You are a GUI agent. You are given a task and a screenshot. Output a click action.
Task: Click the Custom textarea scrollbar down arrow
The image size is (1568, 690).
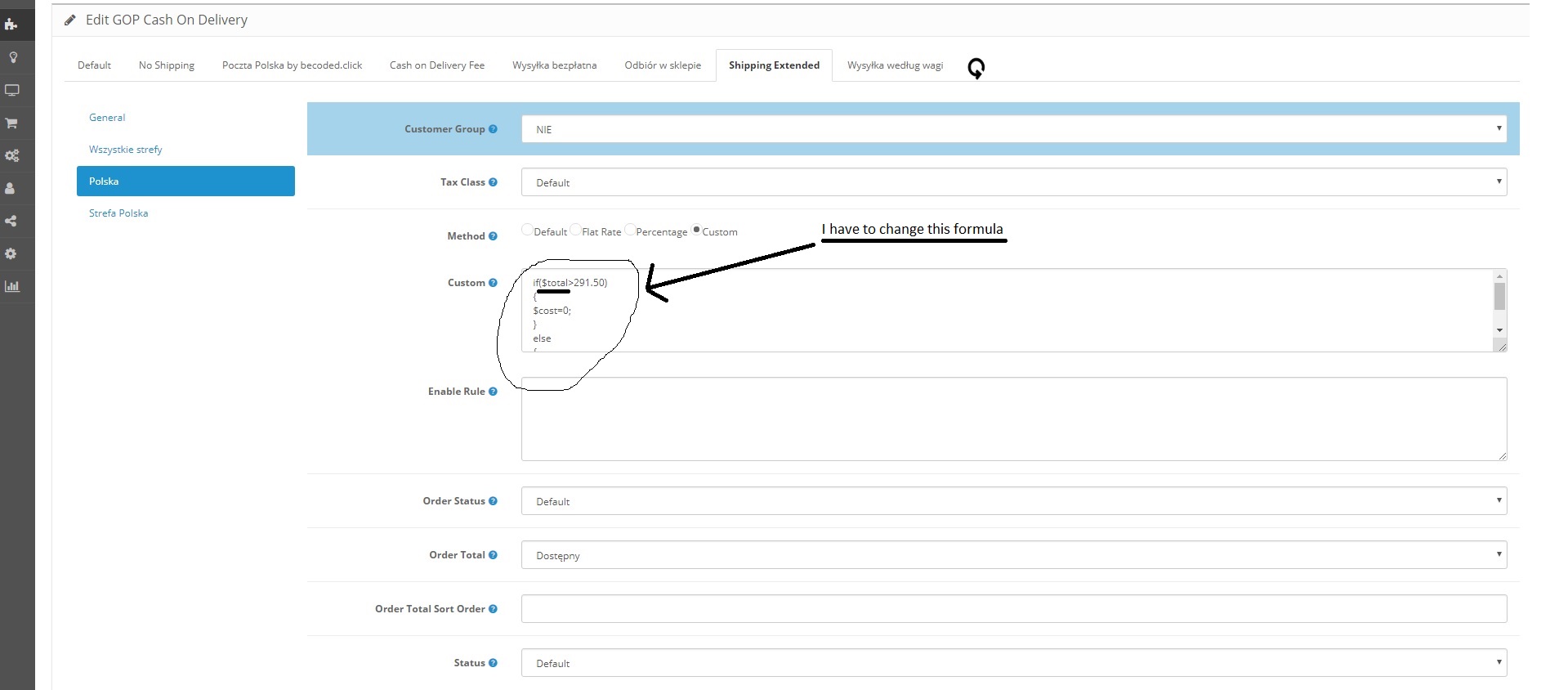coord(1499,330)
